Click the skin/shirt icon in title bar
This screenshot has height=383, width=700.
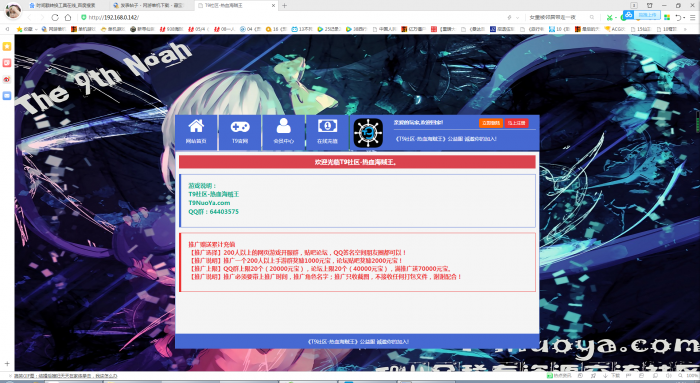[650, 5]
